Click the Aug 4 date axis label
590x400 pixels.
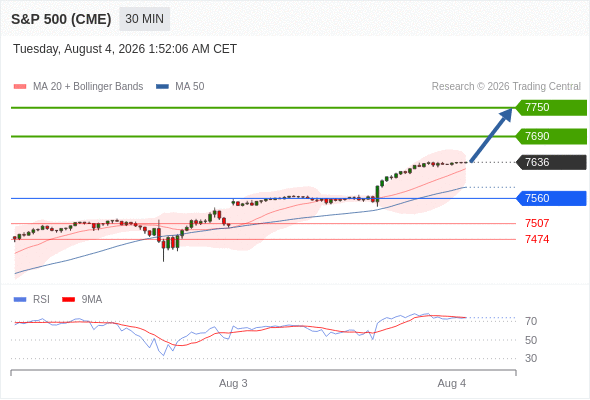(452, 383)
